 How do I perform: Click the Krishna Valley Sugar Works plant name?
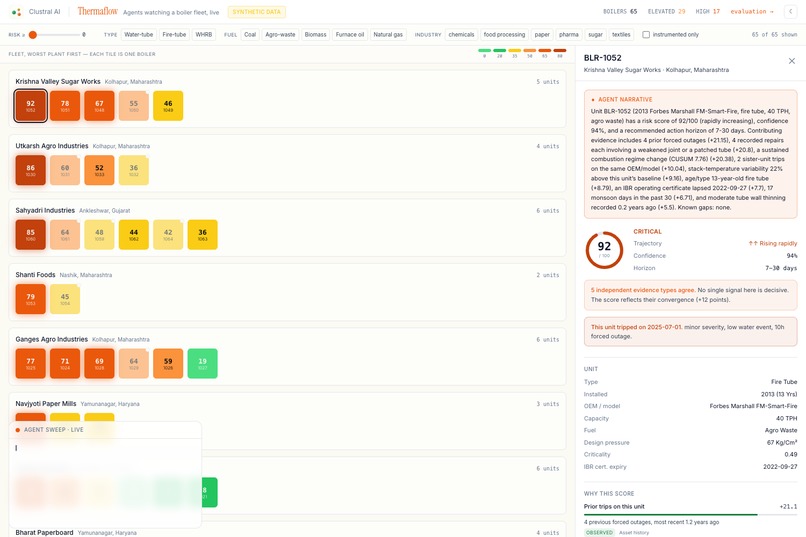(x=58, y=81)
